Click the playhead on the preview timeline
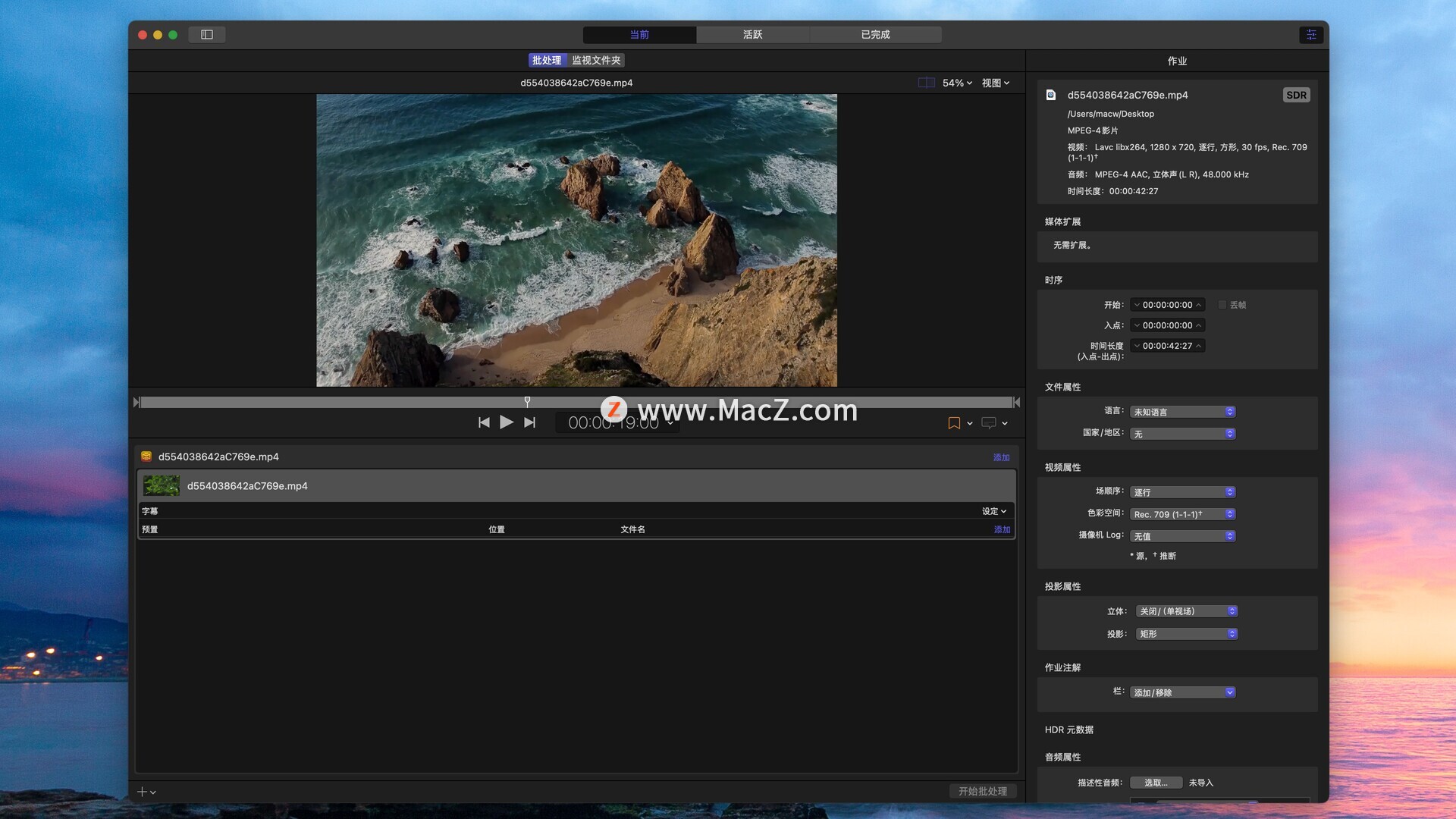The image size is (1456, 819). coord(527,401)
